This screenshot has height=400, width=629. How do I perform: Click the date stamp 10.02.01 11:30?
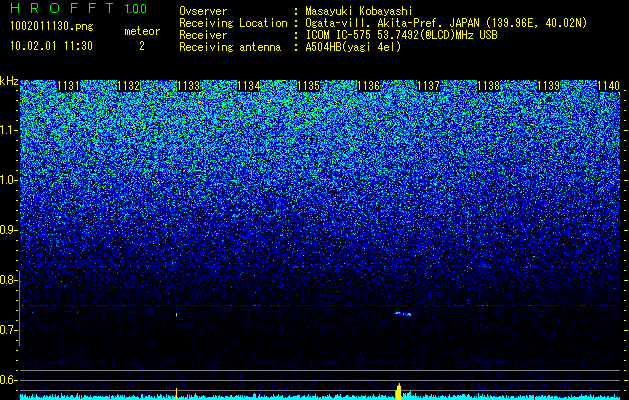pyautogui.click(x=51, y=46)
